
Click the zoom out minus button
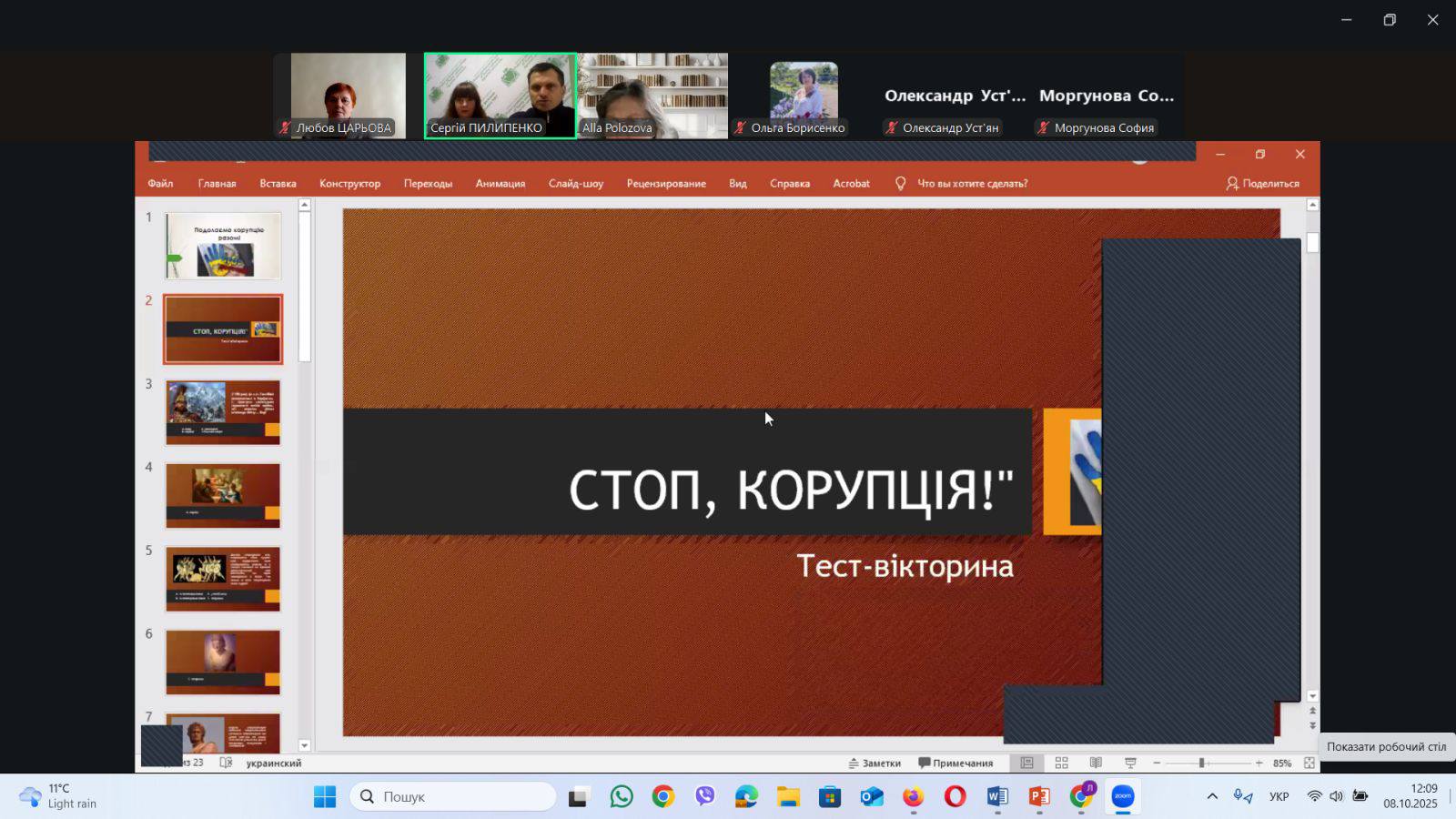pyautogui.click(x=1157, y=763)
